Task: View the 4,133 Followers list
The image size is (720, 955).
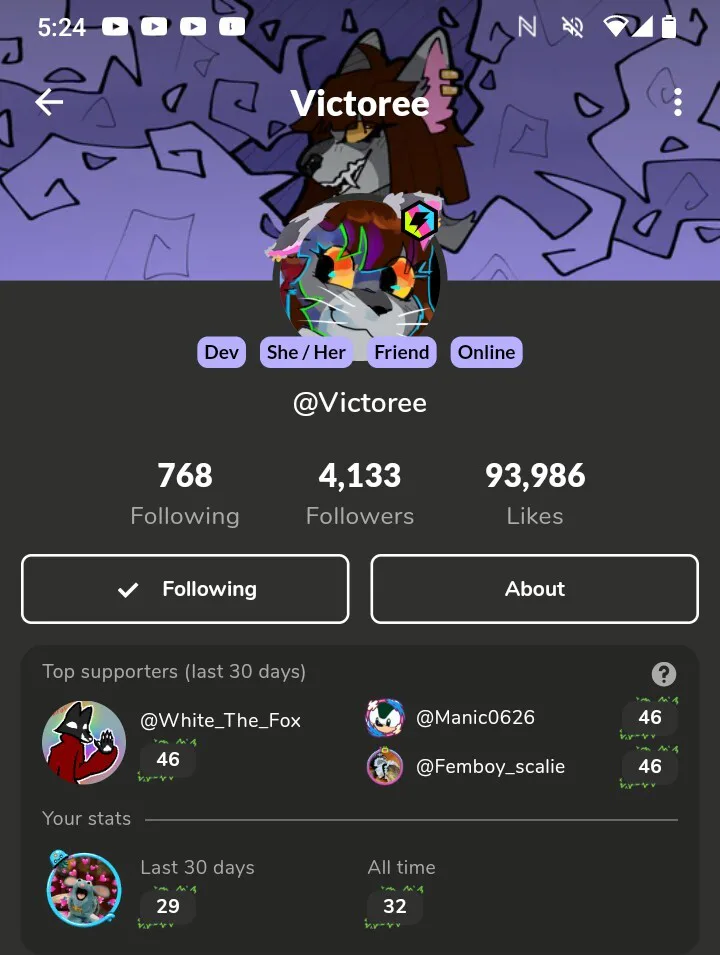Action: click(360, 494)
